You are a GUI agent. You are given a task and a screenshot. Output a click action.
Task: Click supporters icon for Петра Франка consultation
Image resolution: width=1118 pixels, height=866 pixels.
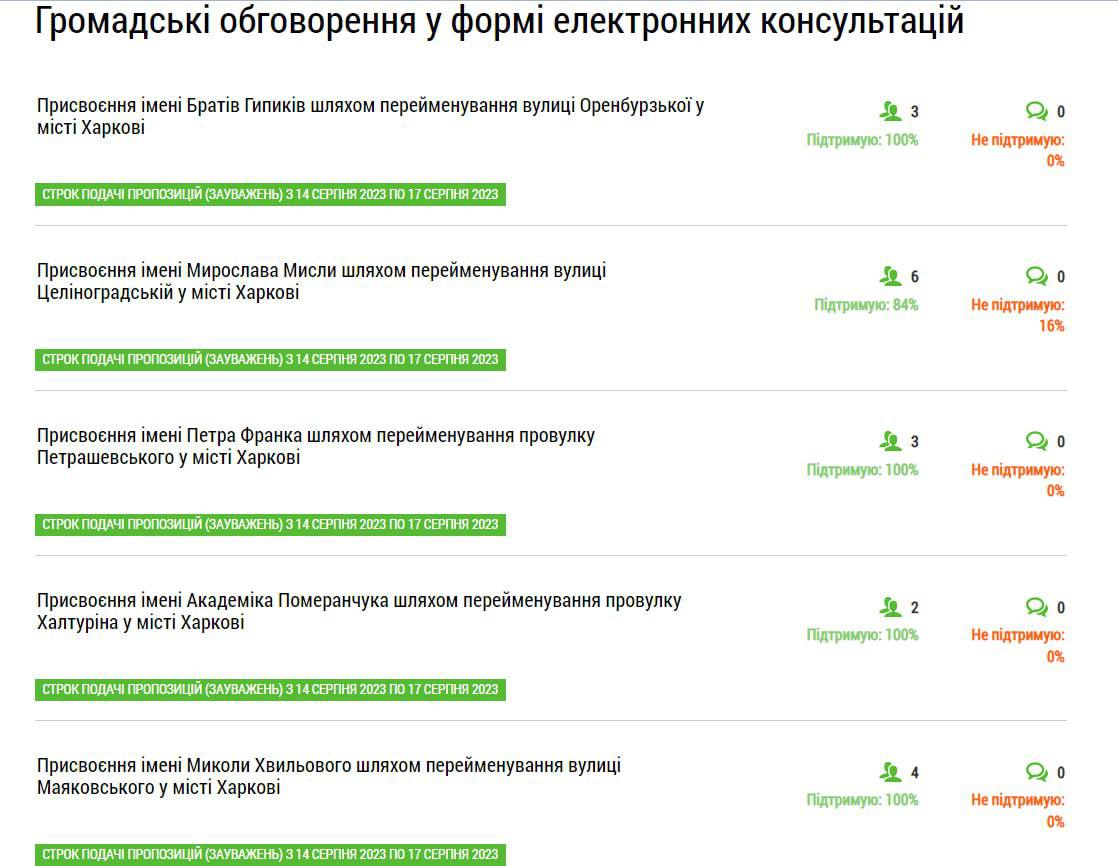tap(890, 441)
